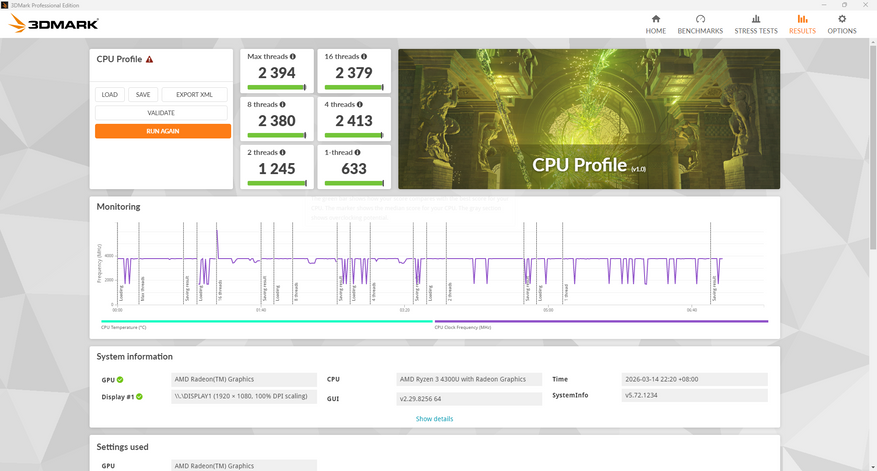The width and height of the screenshot is (877, 471).
Task: Click the 16 threads score 2 379
Action: 354,73
